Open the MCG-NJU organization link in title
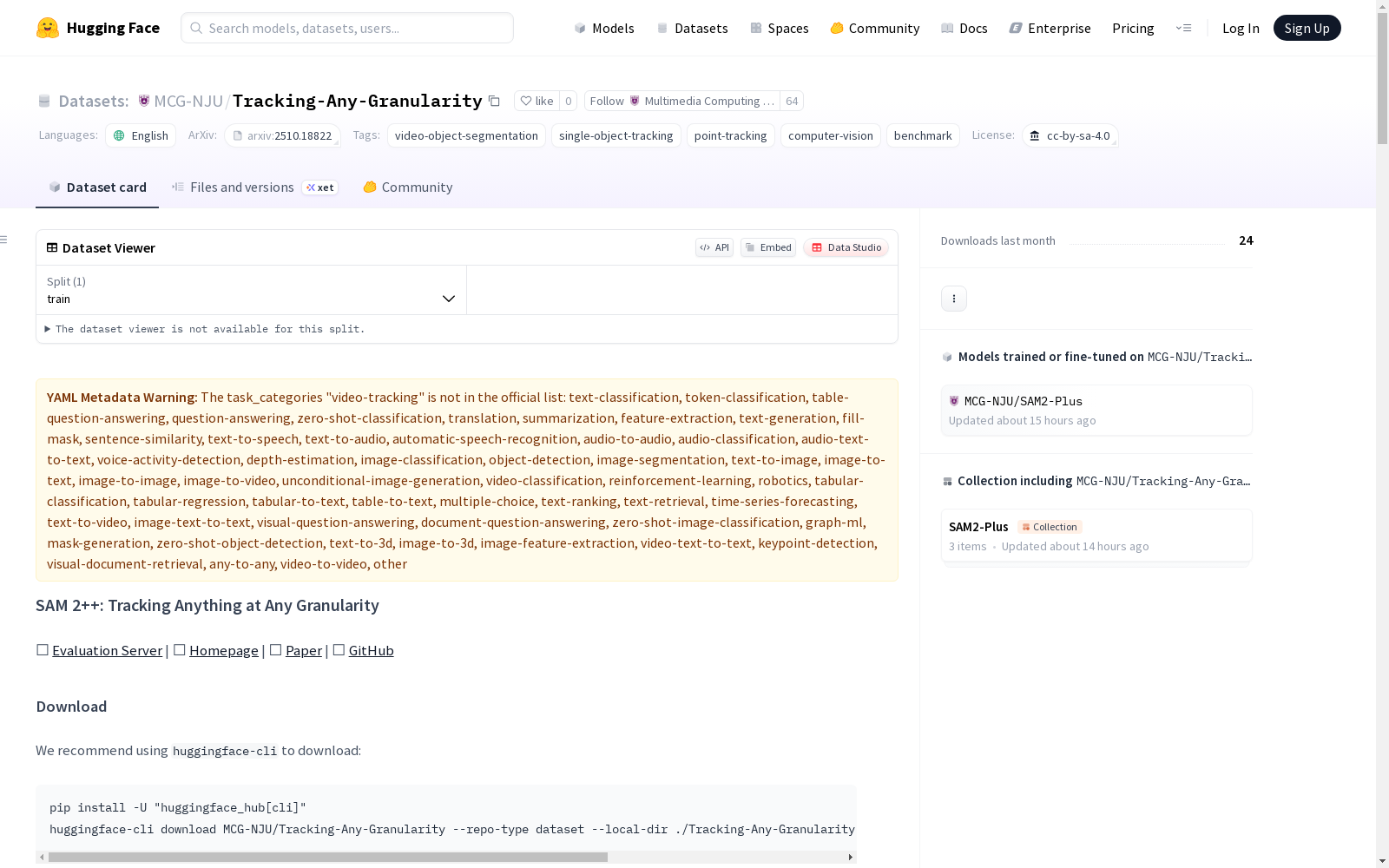1389x868 pixels. point(188,101)
